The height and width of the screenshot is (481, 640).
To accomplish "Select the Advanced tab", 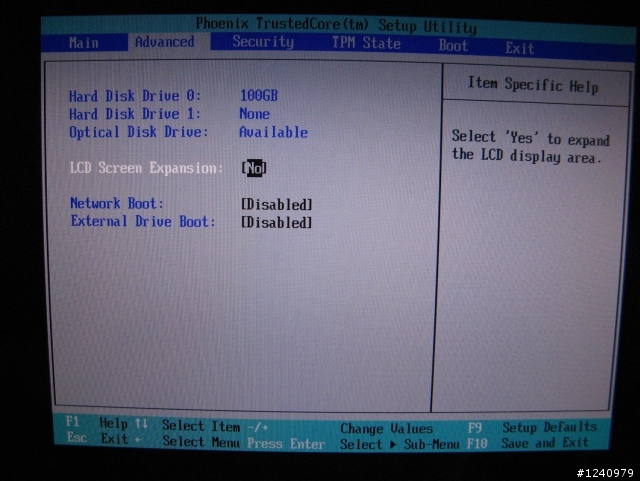I will pyautogui.click(x=165, y=42).
